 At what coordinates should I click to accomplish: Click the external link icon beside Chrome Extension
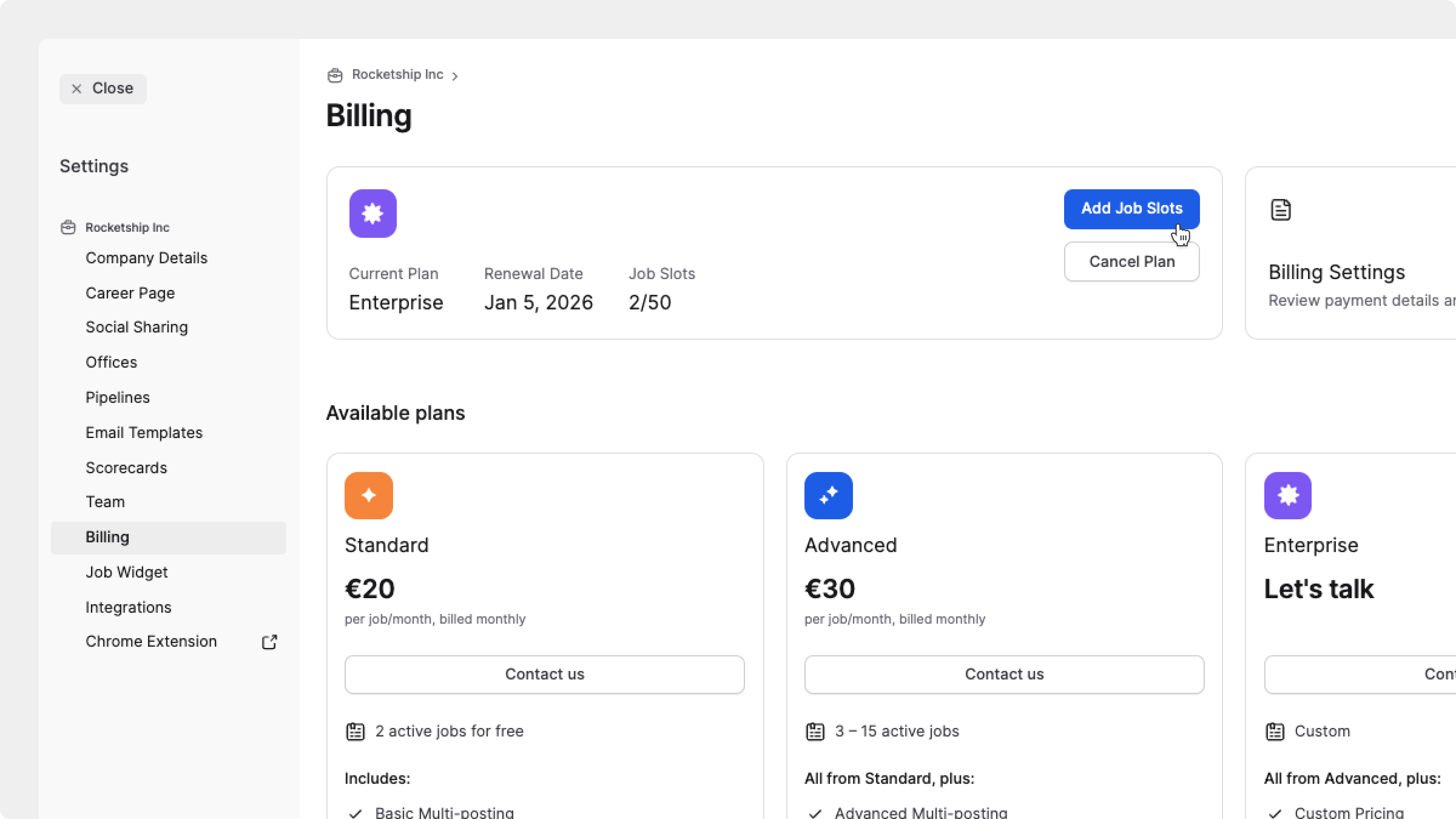point(269,642)
